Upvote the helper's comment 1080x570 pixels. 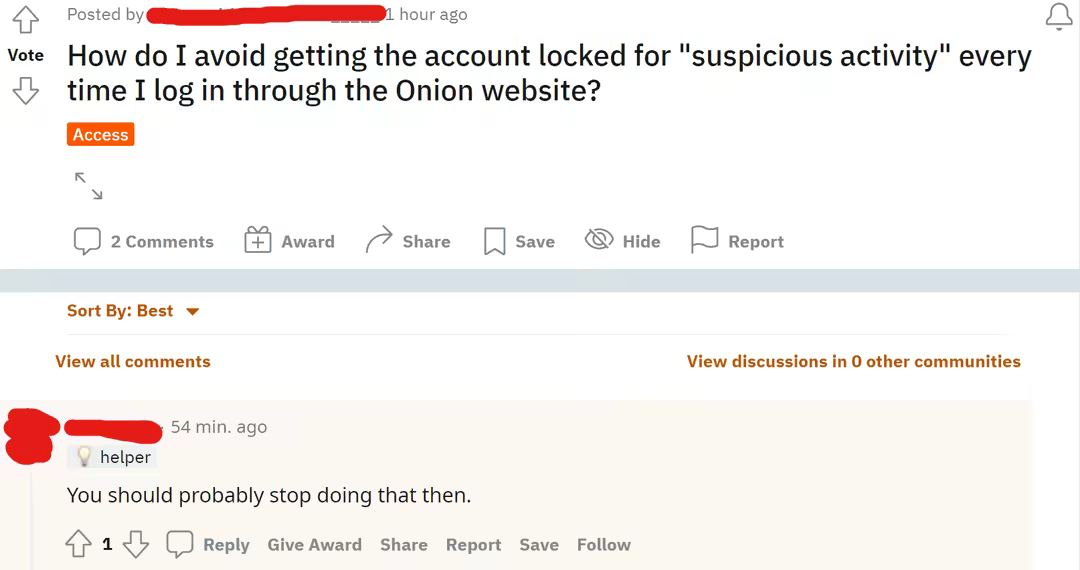78,544
